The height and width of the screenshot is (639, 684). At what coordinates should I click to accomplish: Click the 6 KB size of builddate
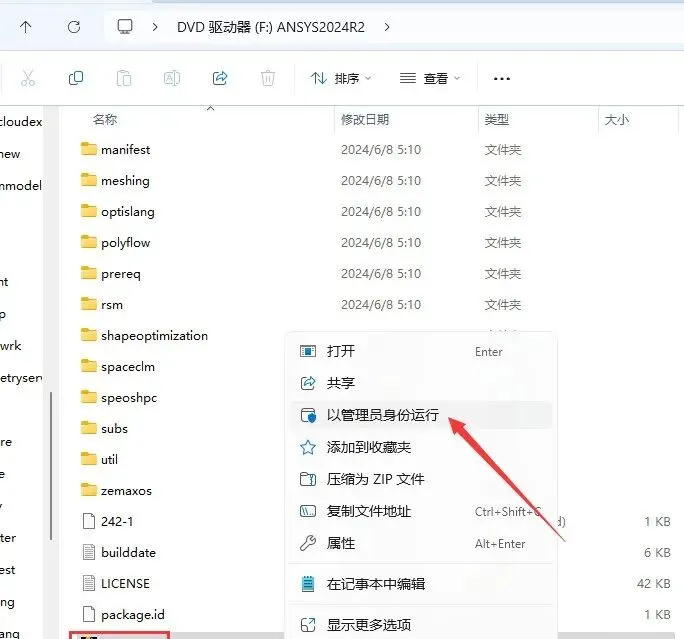(657, 552)
